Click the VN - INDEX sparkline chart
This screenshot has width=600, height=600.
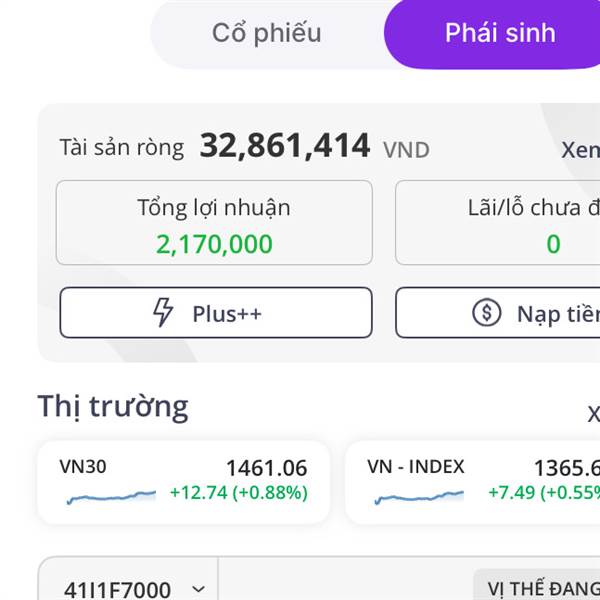point(419,497)
